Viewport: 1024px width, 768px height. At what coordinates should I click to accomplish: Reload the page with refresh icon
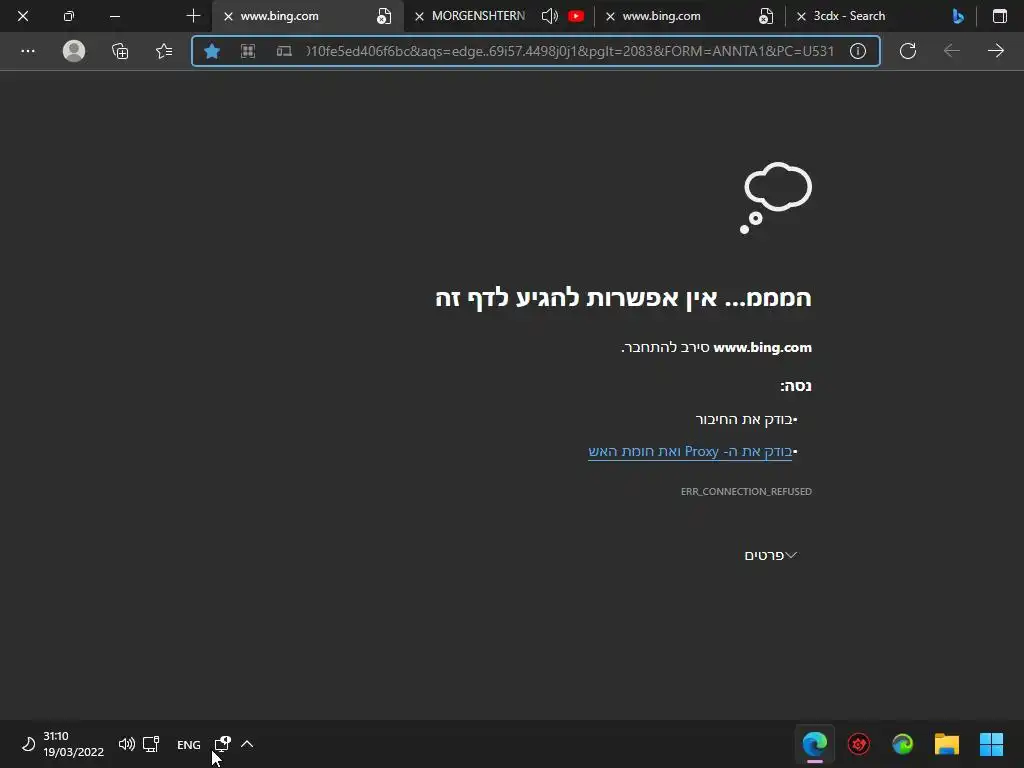908,51
